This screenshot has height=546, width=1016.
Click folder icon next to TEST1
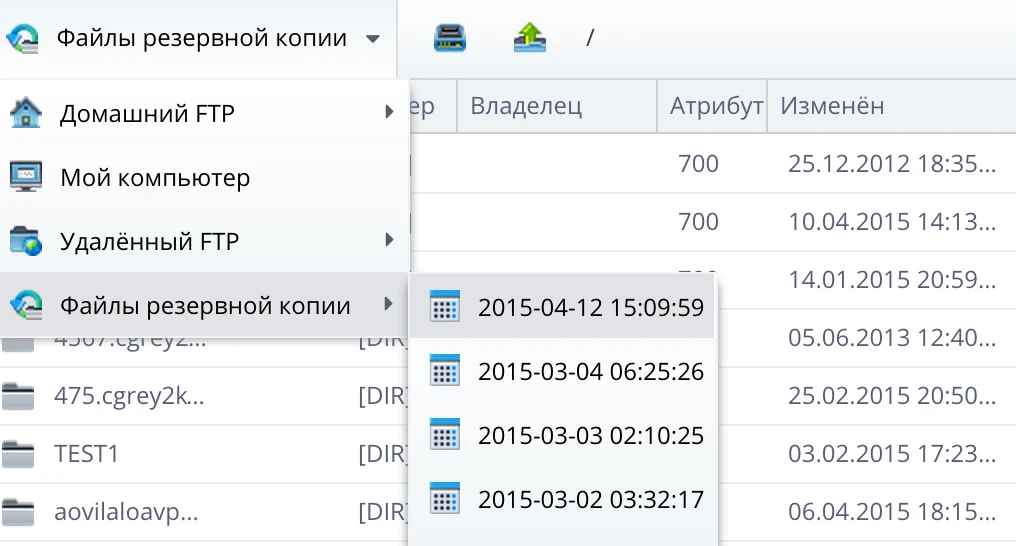tap(17, 454)
